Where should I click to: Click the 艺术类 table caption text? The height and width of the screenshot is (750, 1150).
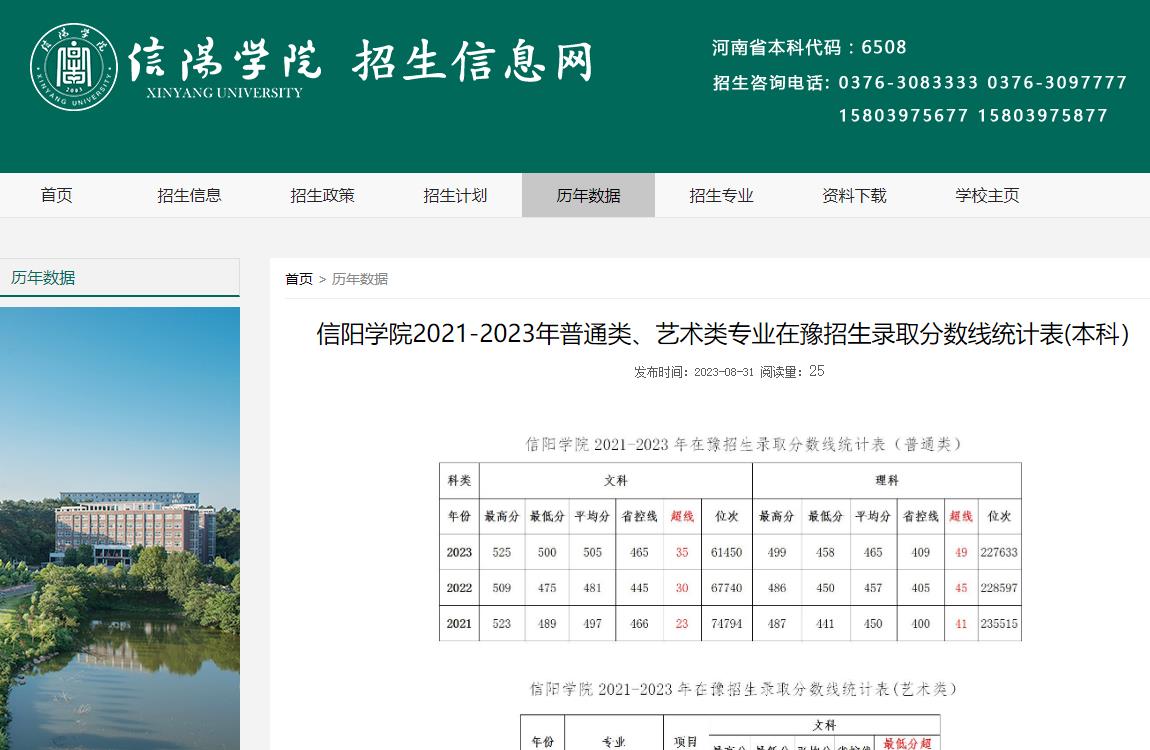coord(743,689)
